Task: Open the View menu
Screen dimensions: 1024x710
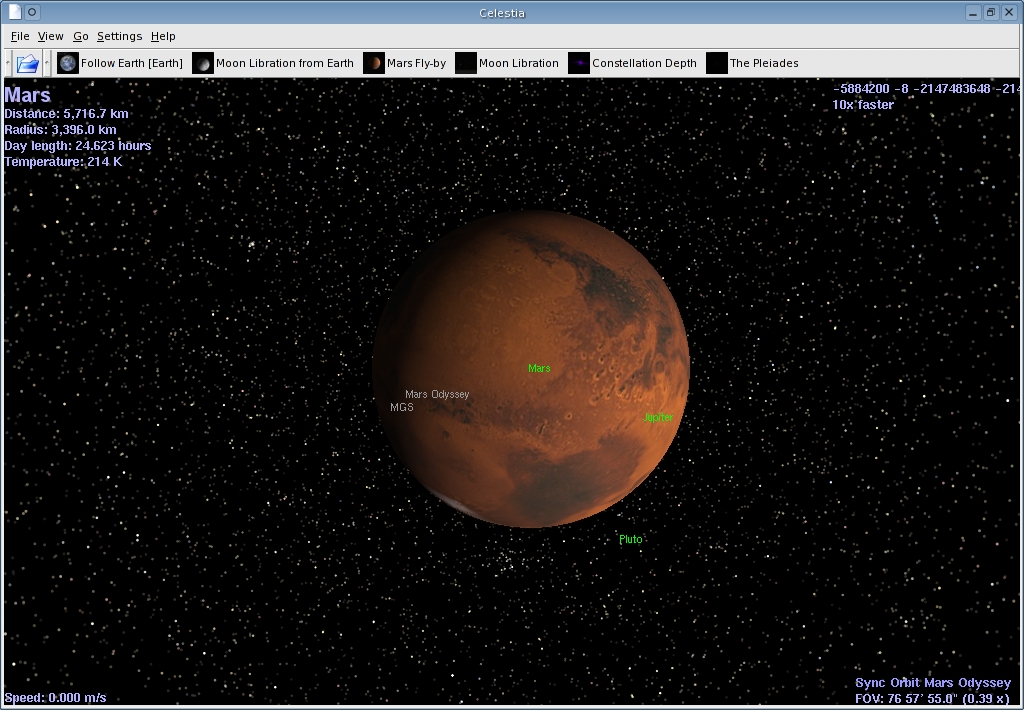Action: 50,36
